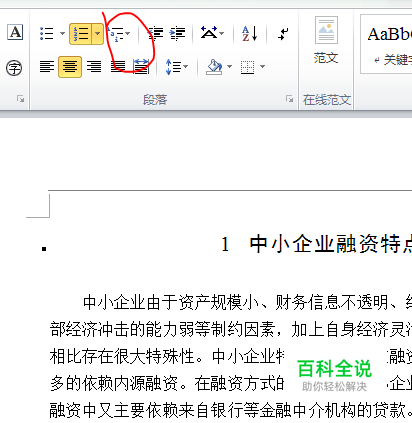
Task: Click the text line 相比存在很大特殊性
Action: point(167,356)
